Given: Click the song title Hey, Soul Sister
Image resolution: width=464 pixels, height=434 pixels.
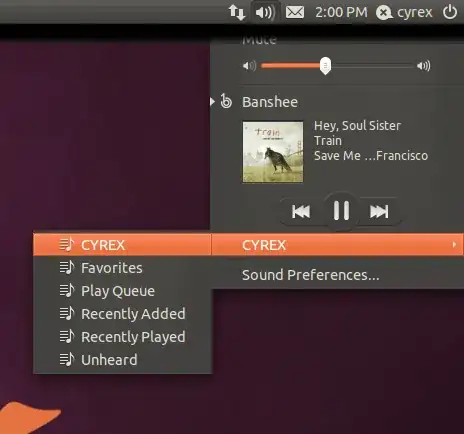Looking at the screenshot, I should pyautogui.click(x=357, y=126).
